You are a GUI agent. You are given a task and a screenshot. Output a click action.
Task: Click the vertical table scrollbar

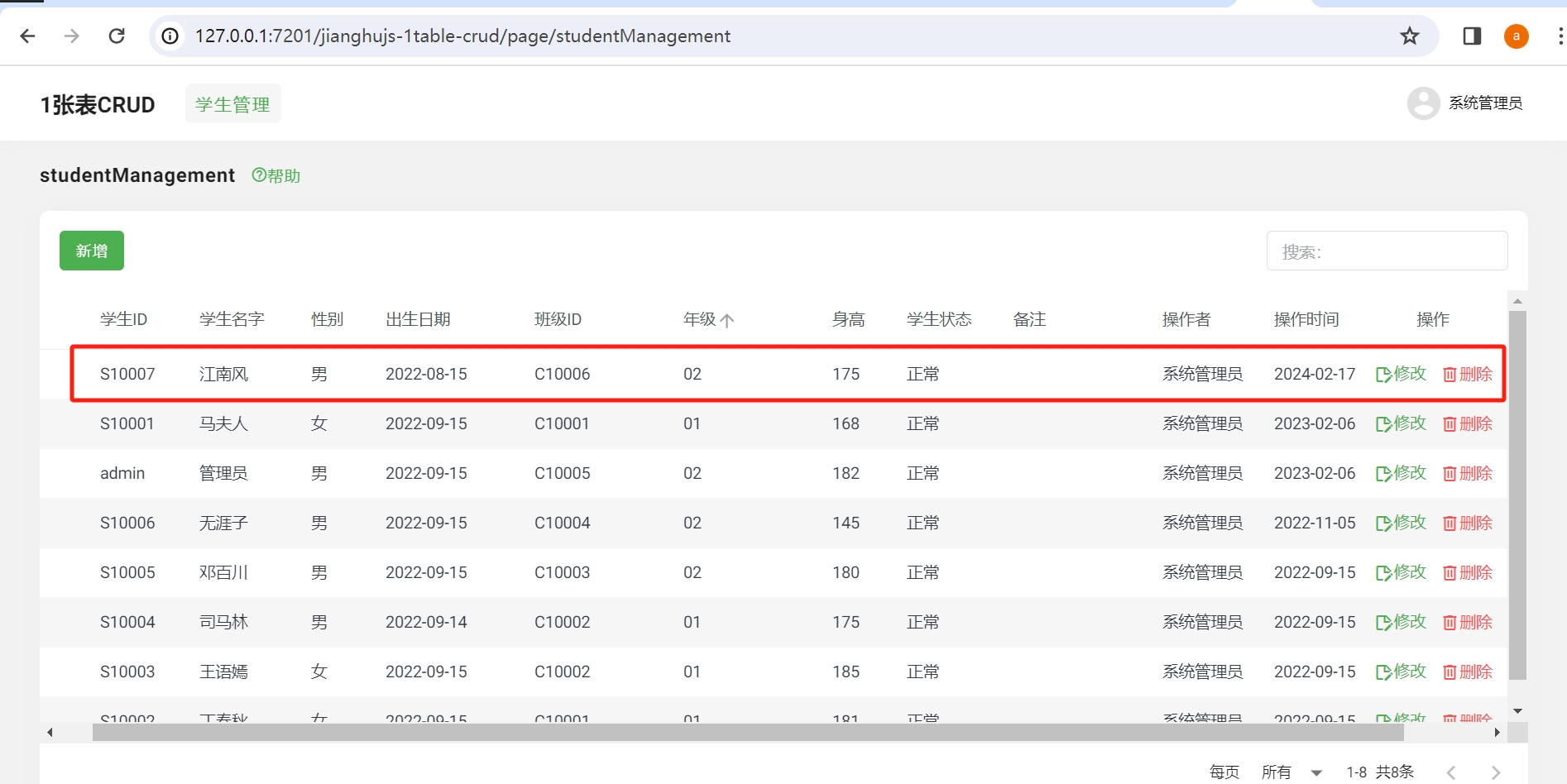(x=1517, y=495)
